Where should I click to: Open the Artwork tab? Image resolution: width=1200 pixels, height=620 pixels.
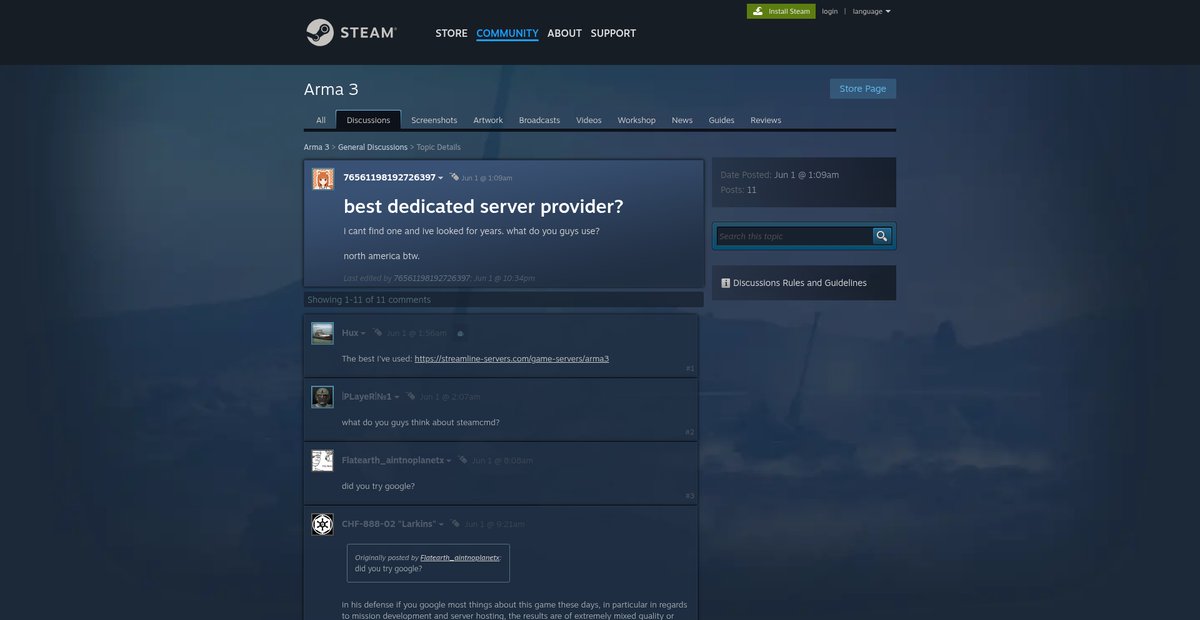tap(488, 120)
